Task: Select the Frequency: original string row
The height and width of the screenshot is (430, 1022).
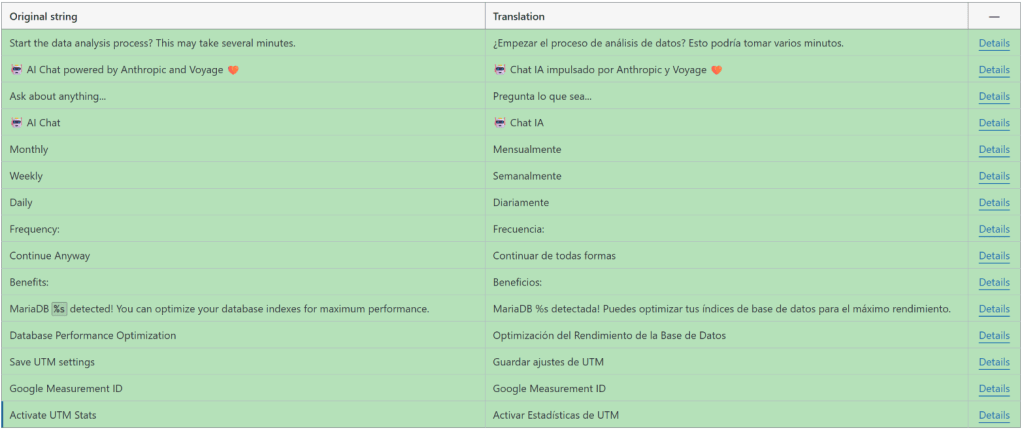Action: coord(243,229)
